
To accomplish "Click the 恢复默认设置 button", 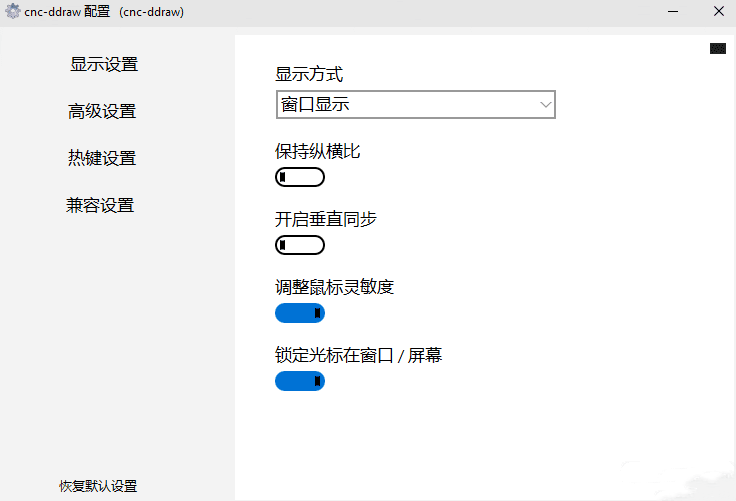I will click(x=98, y=486).
